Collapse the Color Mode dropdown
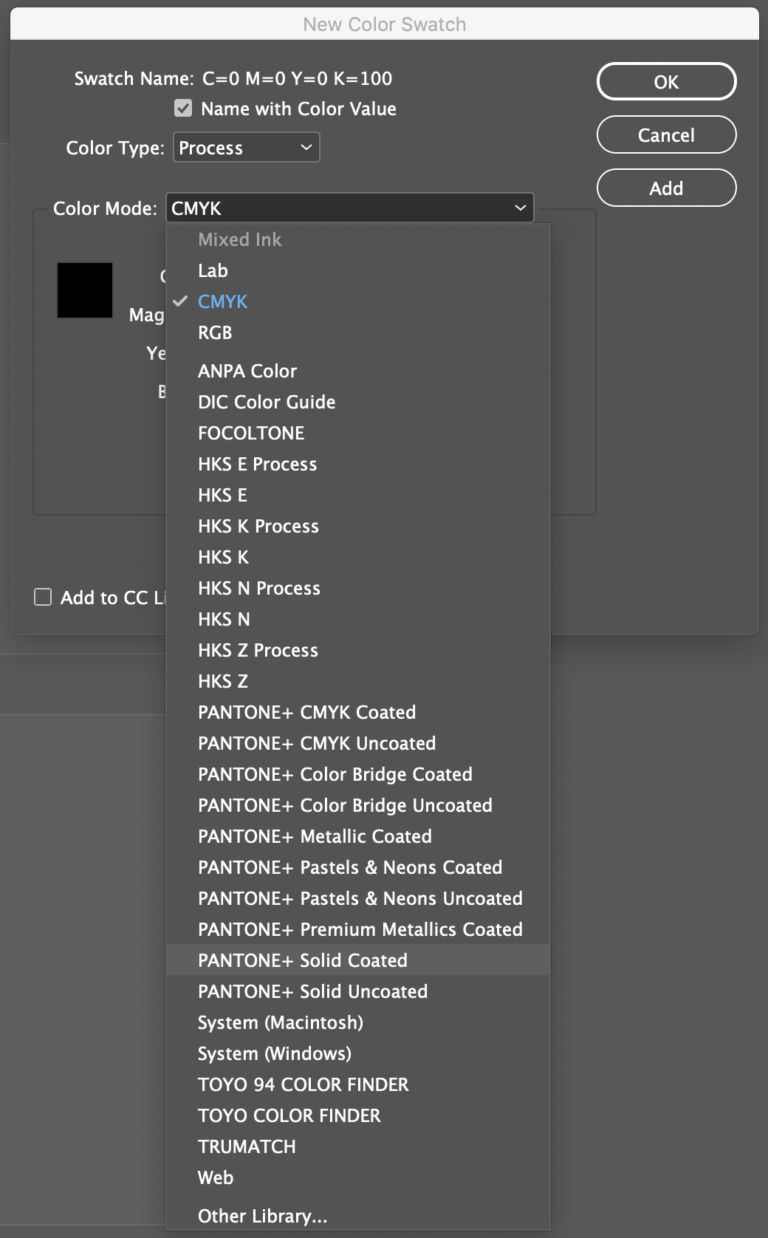The image size is (768, 1238). [x=349, y=208]
